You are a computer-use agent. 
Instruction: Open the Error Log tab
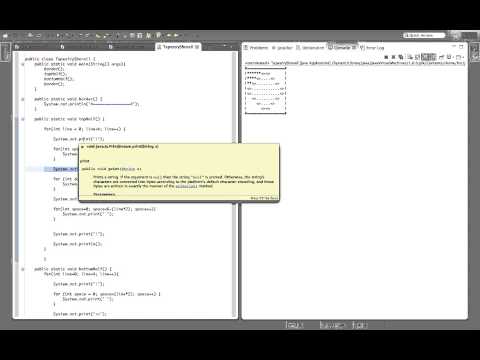372,48
